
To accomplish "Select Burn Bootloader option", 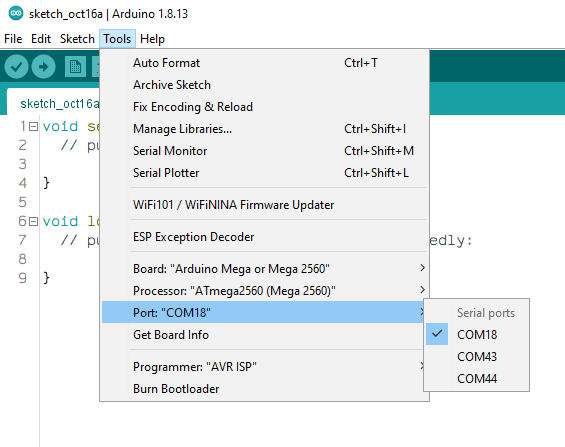I will tap(264, 389).
